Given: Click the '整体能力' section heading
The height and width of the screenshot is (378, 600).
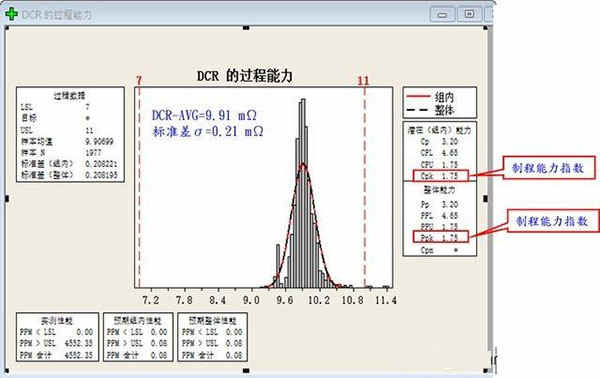Looking at the screenshot, I should point(439,190).
